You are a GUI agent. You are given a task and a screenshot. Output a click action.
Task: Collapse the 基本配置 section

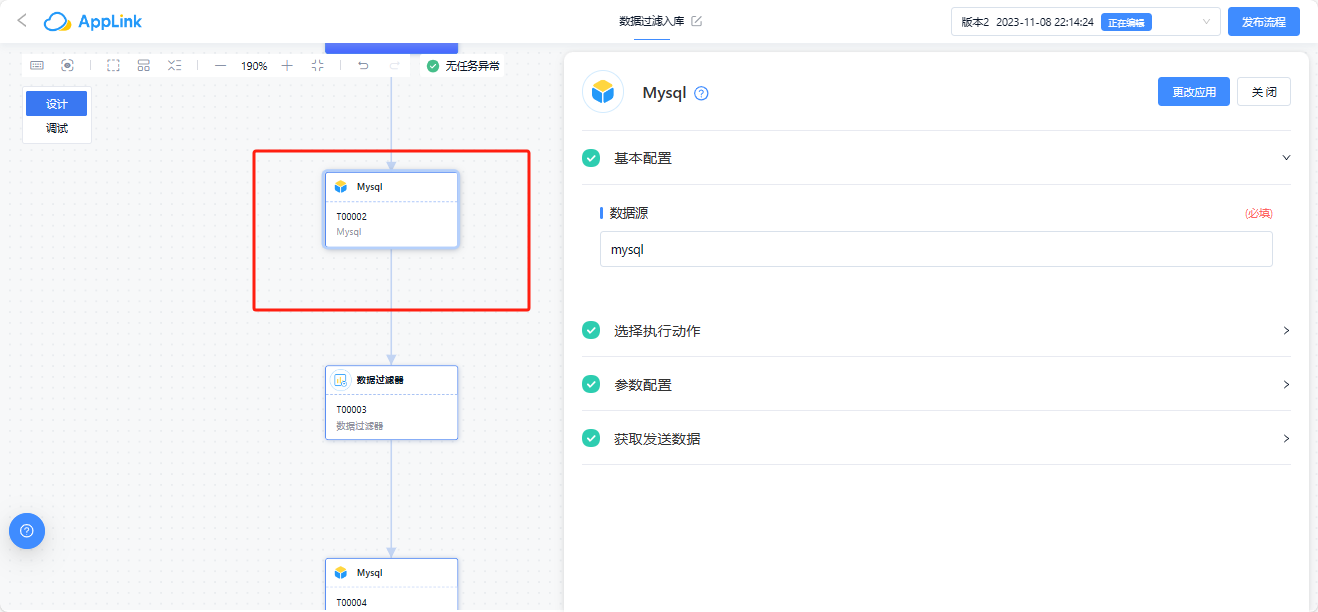pos(936,158)
